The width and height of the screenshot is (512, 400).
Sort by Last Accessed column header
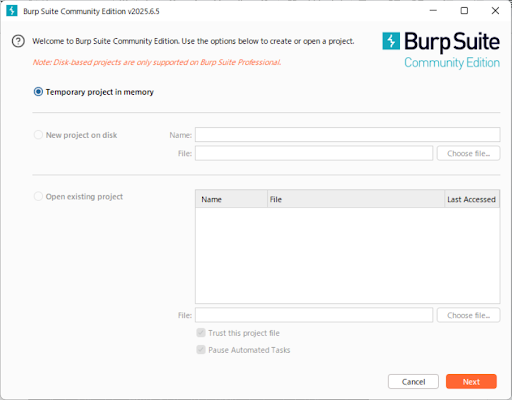click(472, 199)
